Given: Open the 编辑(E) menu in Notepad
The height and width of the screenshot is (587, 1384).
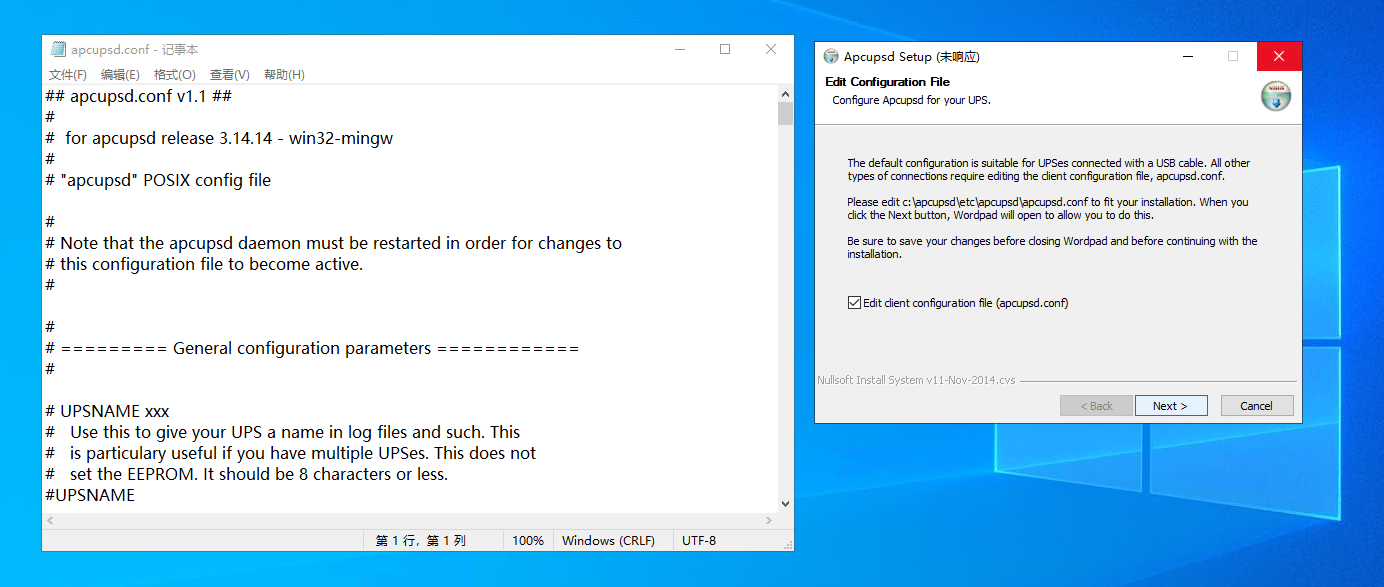Looking at the screenshot, I should [x=120, y=75].
